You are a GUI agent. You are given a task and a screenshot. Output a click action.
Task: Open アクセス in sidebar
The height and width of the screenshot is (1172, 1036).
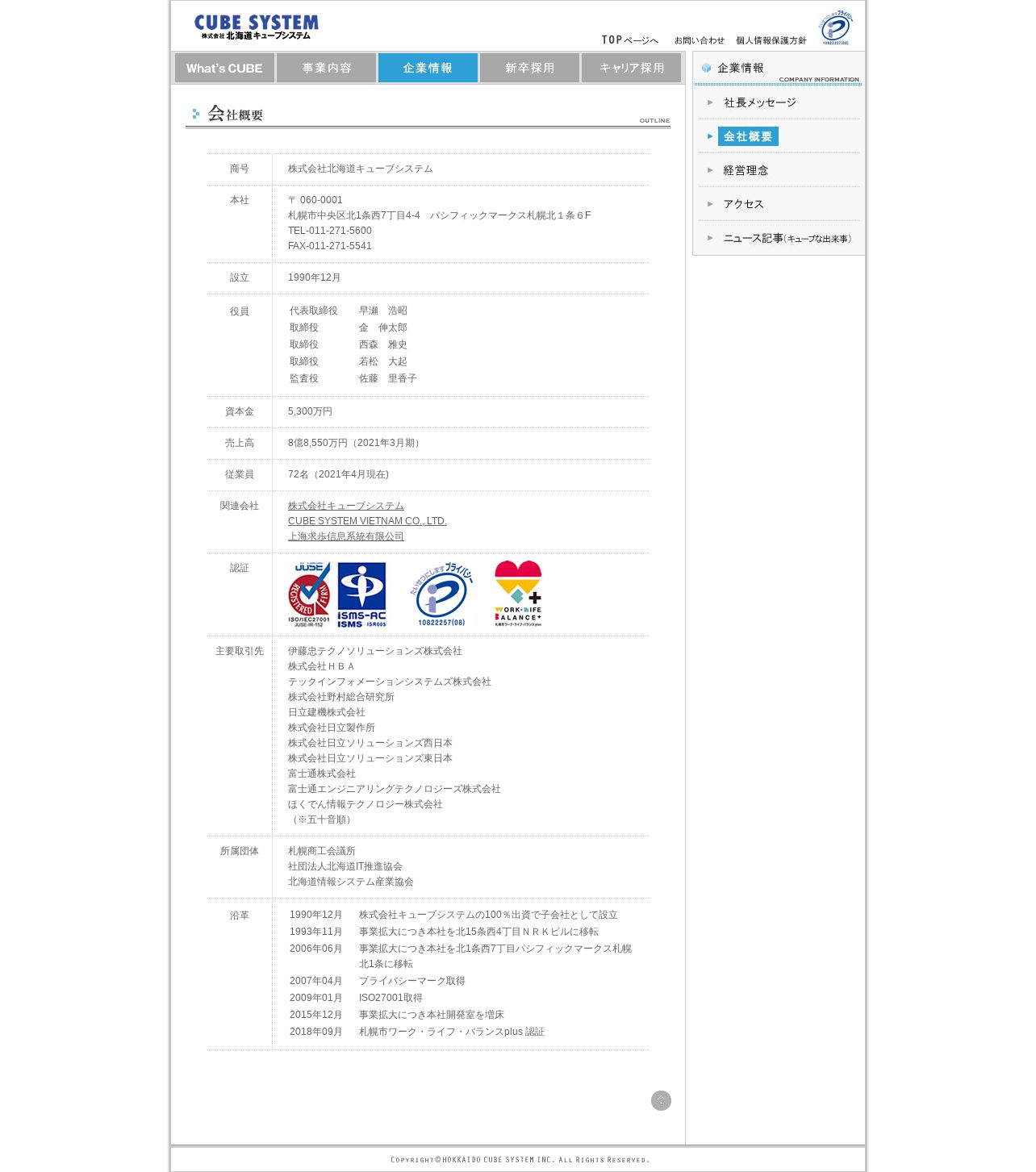[744, 204]
